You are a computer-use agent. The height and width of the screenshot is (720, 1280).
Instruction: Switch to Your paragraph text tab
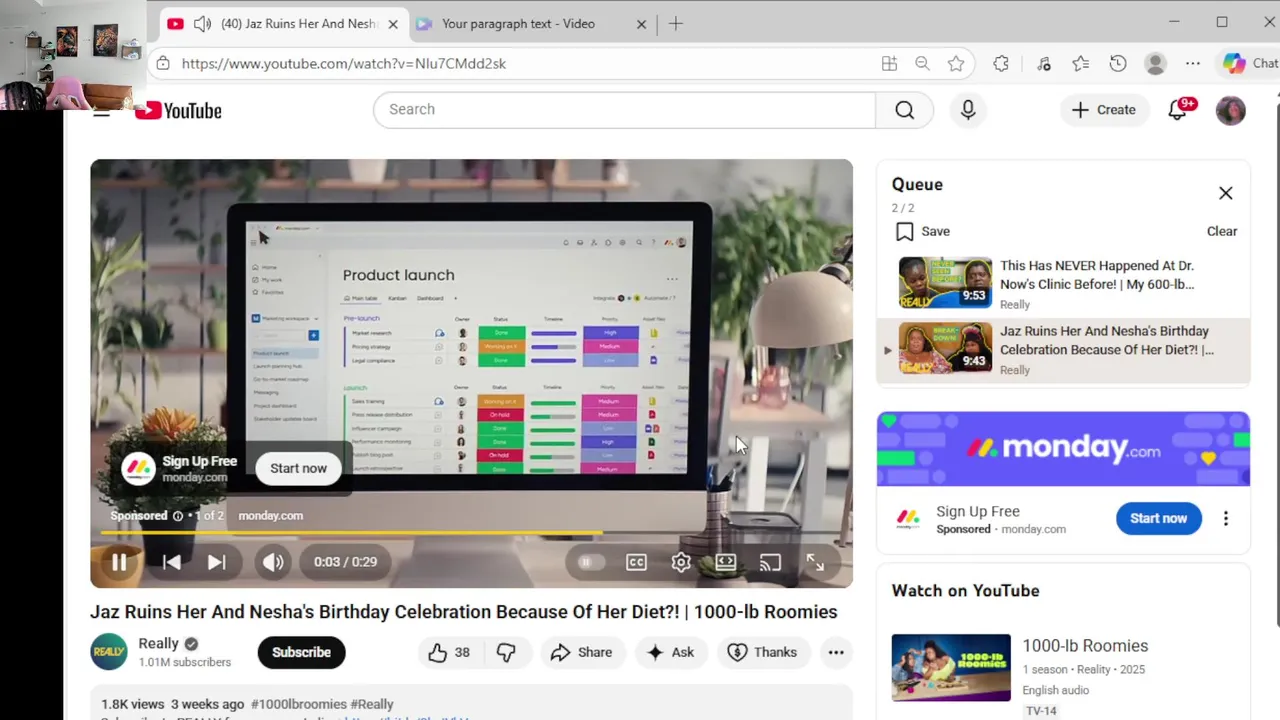[x=530, y=24]
